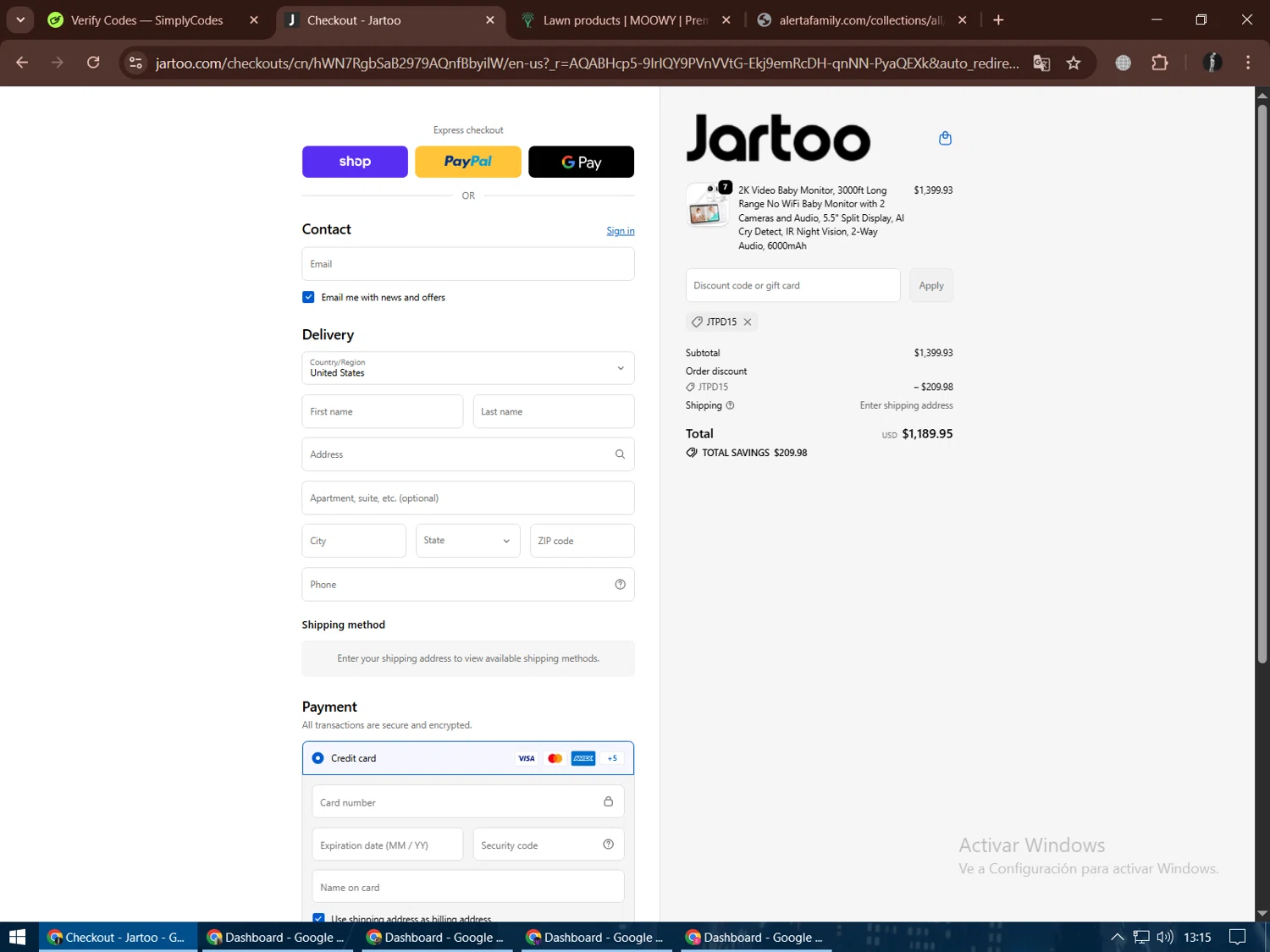Click the browser address bar URL
The image size is (1270, 952).
click(587, 63)
